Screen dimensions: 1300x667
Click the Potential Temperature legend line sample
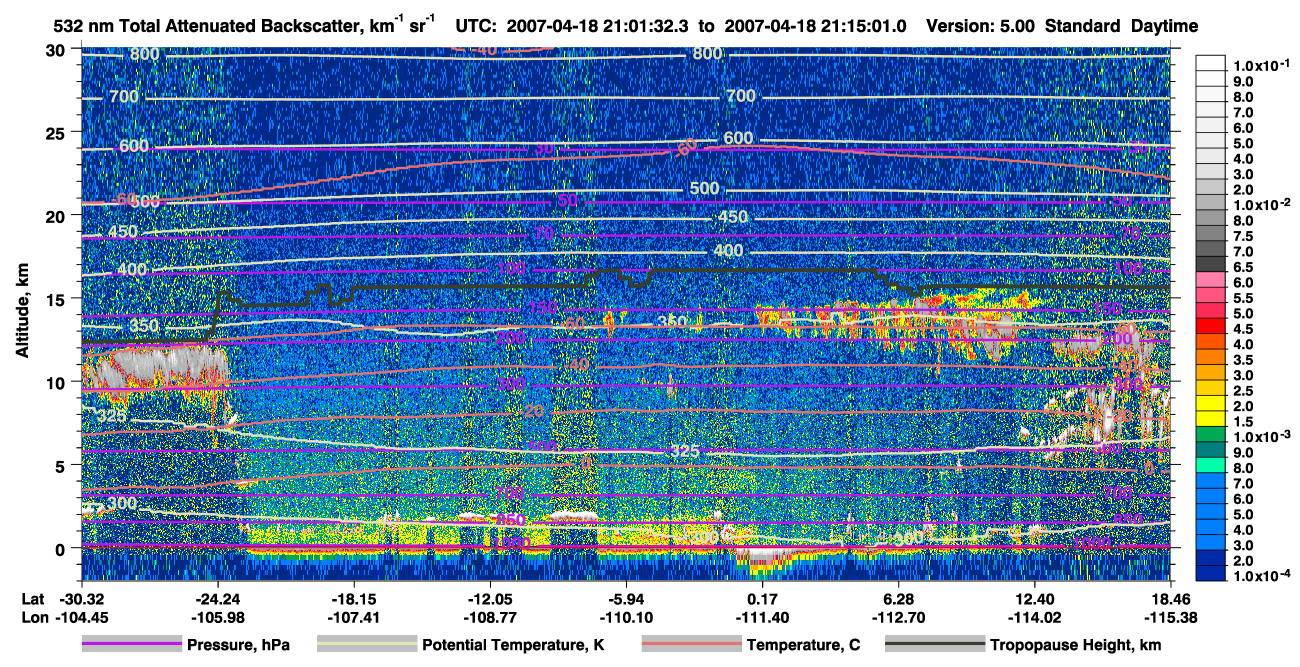(367, 645)
